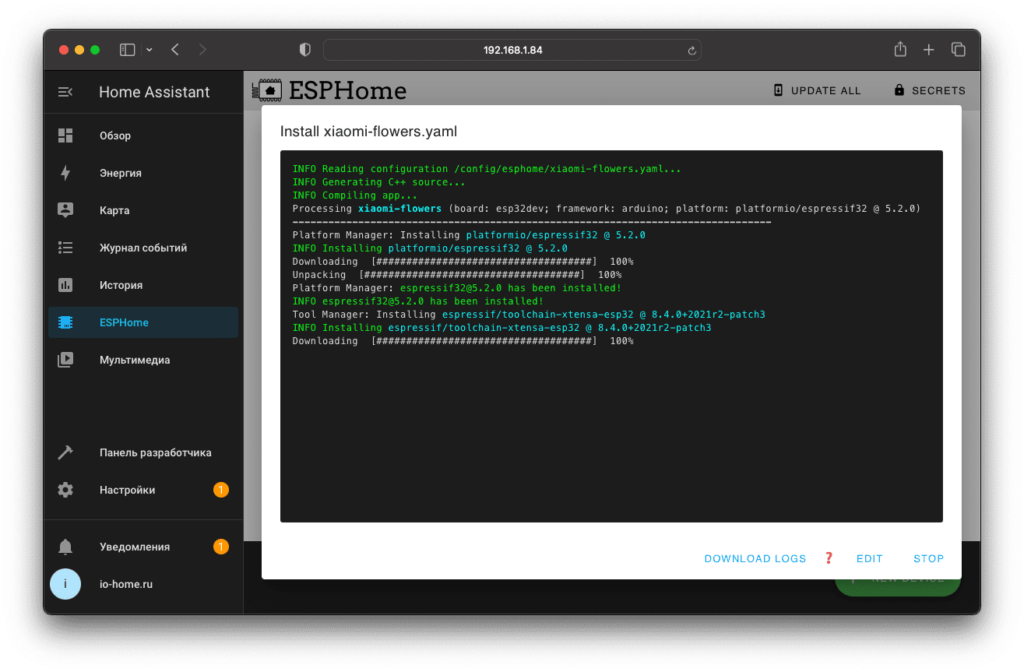1024x672 pixels.
Task: Open a new browser tab
Action: [929, 50]
